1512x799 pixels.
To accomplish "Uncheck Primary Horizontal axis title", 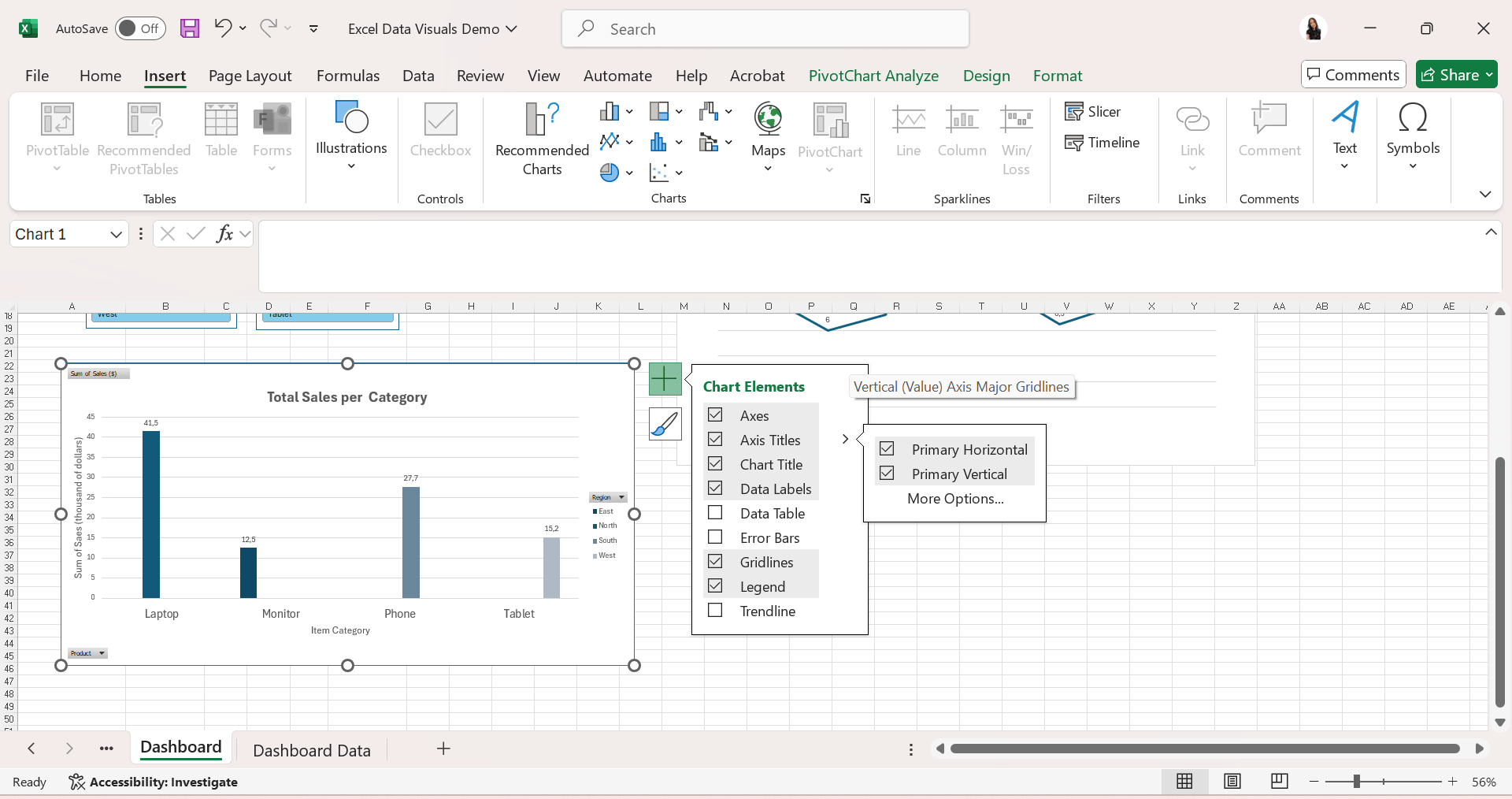I will tap(887, 449).
